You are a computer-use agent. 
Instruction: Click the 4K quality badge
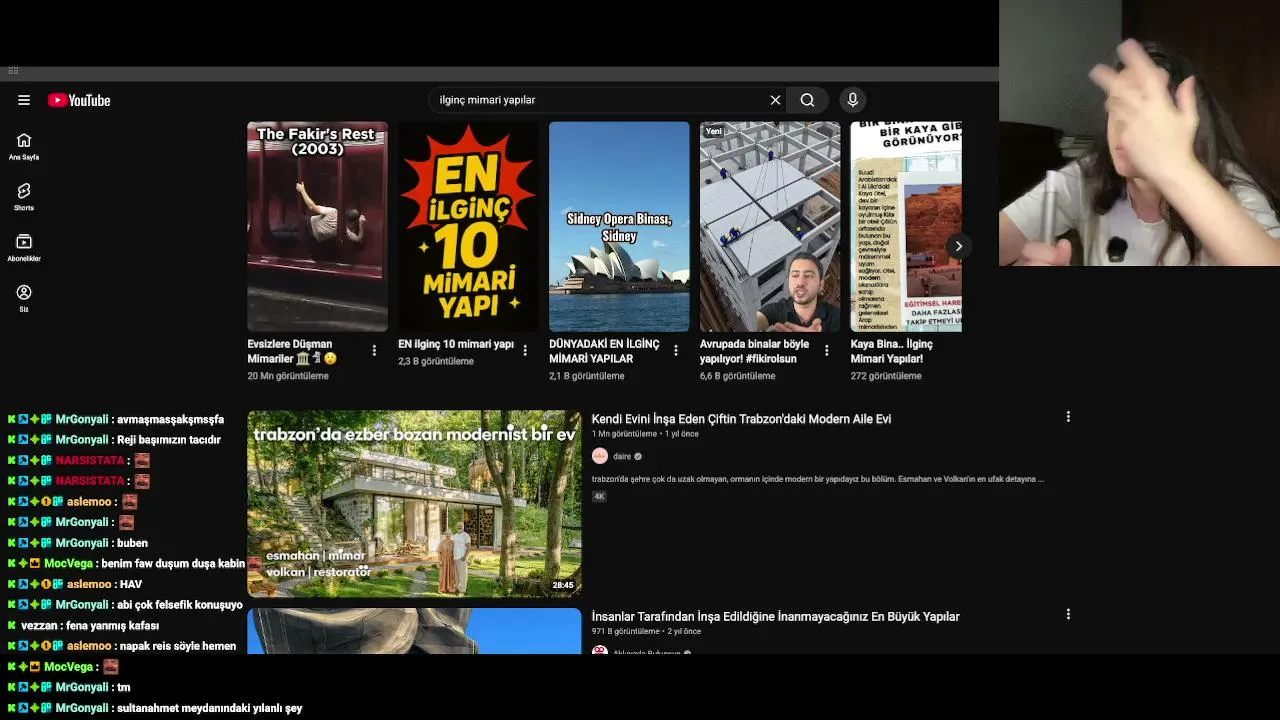pyautogui.click(x=599, y=496)
